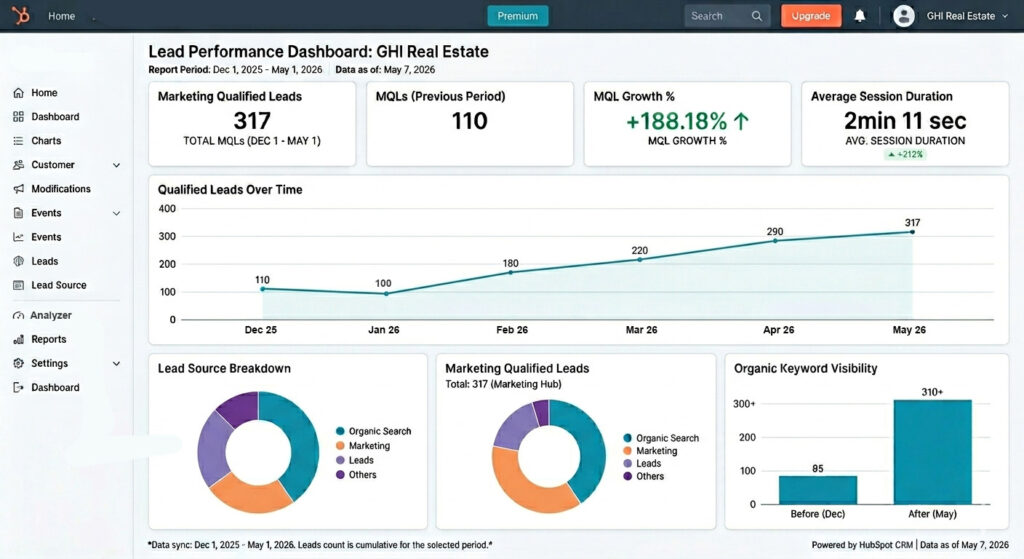
Task: Click the globe icon next to Leads
Action: pos(18,261)
